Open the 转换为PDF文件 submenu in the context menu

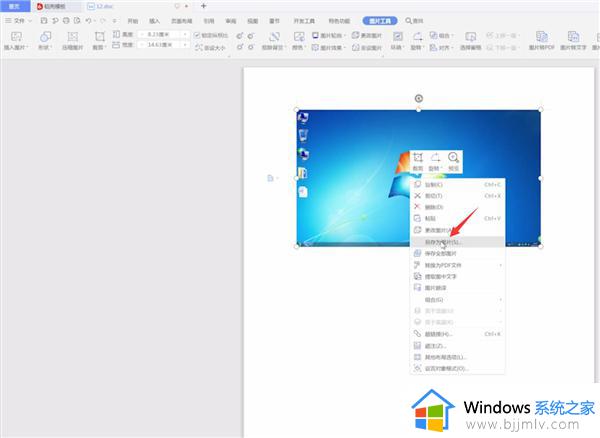point(458,265)
